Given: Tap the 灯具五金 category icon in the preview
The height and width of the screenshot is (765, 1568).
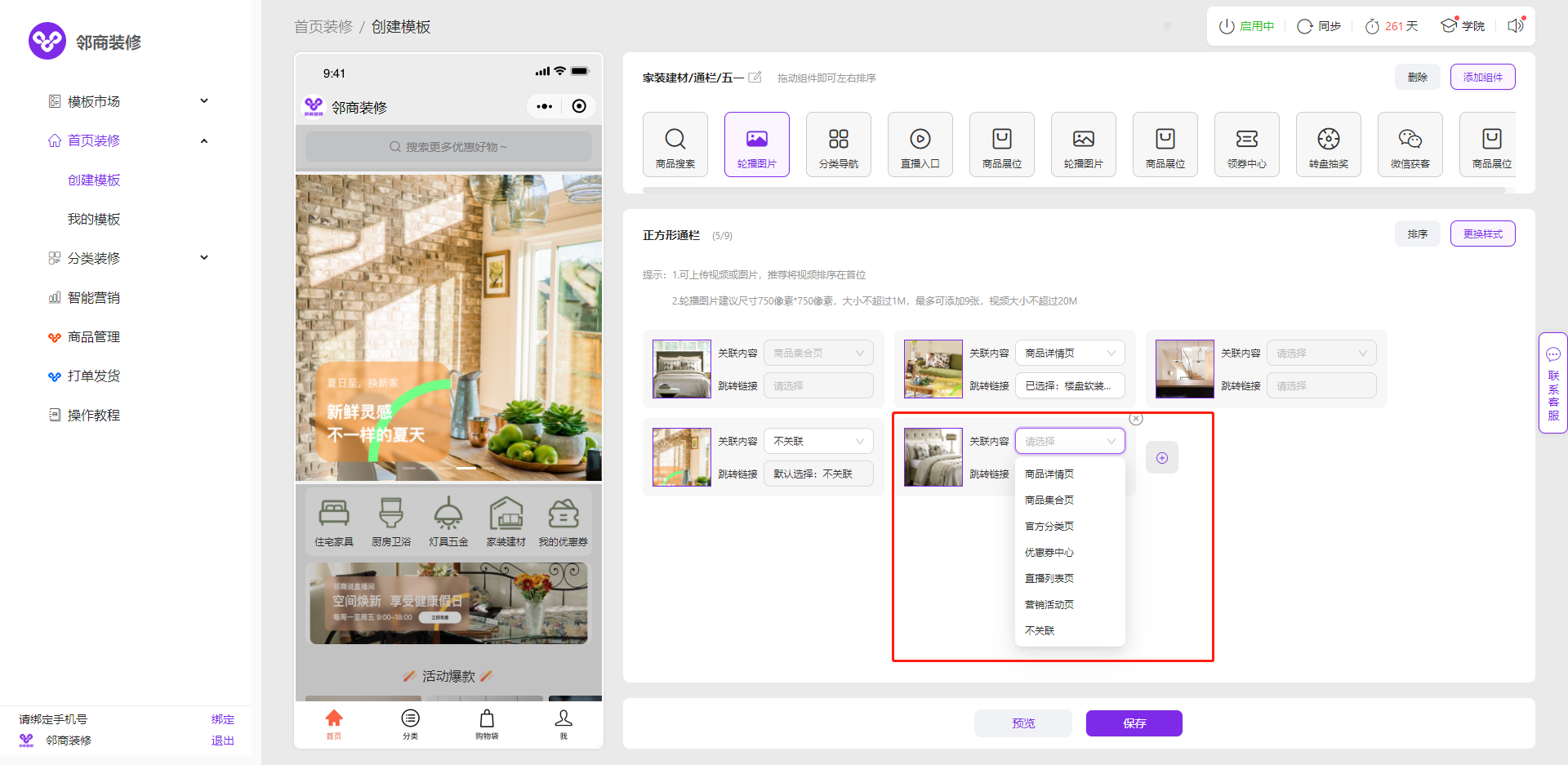Looking at the screenshot, I should pyautogui.click(x=448, y=523).
